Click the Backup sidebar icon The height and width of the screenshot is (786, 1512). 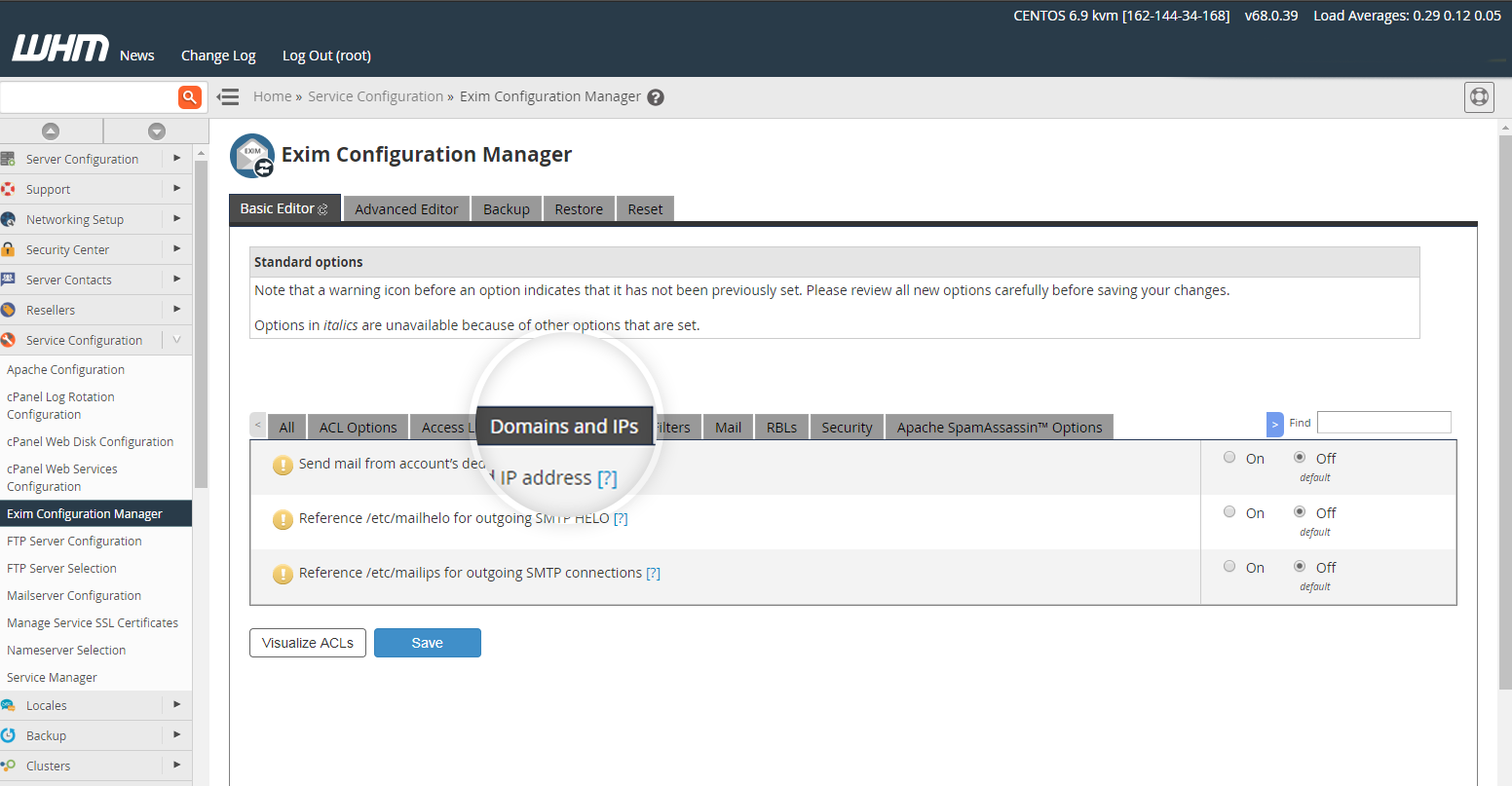(8, 735)
